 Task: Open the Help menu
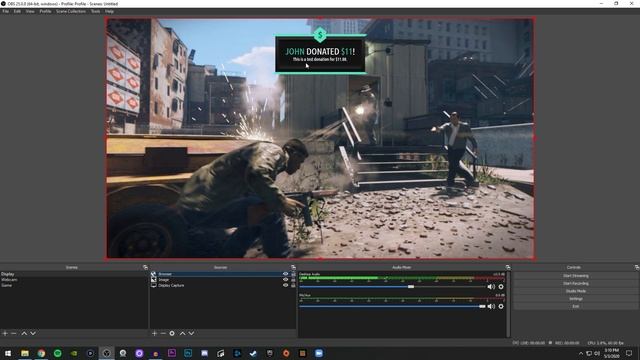[x=109, y=11]
